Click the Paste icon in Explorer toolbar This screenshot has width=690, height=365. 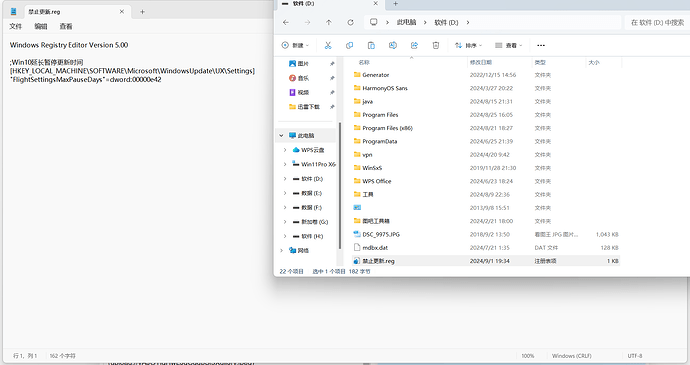click(371, 45)
